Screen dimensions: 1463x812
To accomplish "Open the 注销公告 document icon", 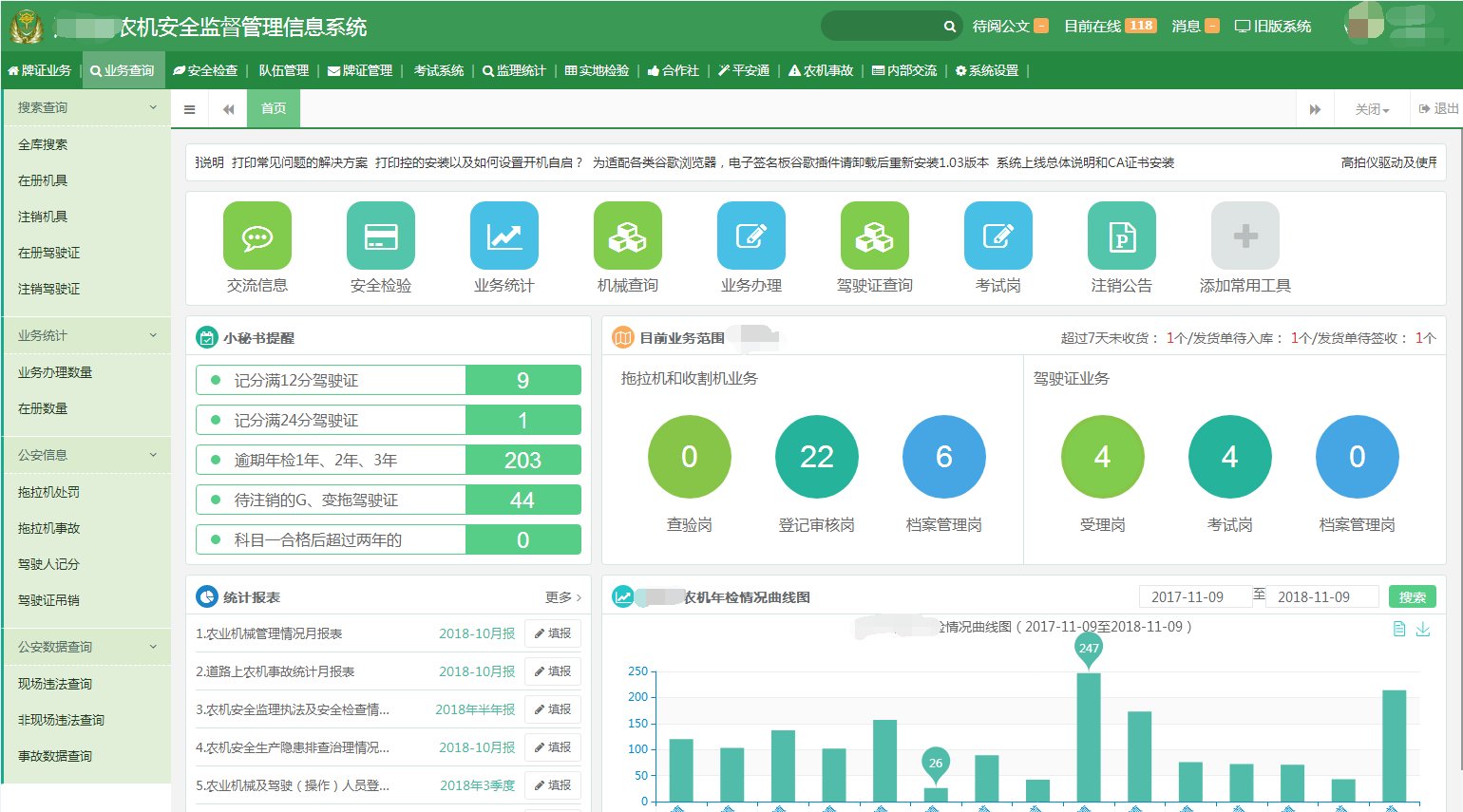I will 1121,236.
